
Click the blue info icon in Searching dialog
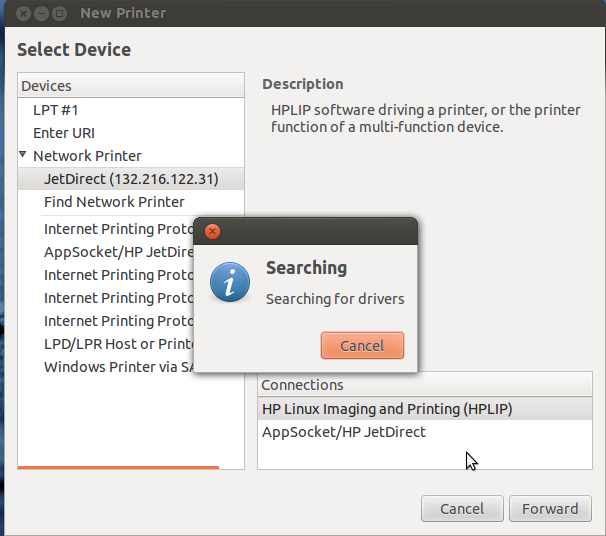point(230,282)
